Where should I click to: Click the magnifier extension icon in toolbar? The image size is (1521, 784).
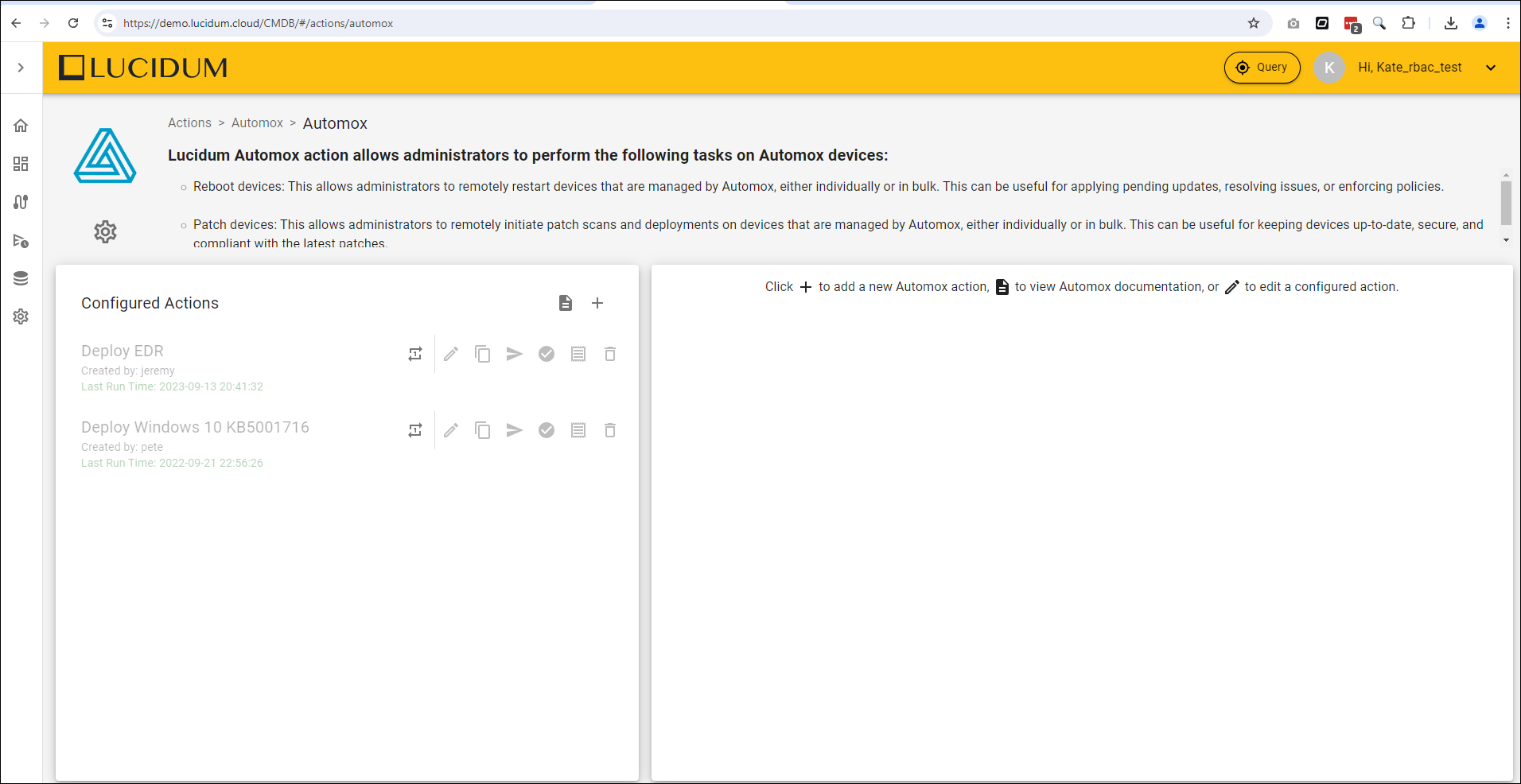click(x=1379, y=23)
